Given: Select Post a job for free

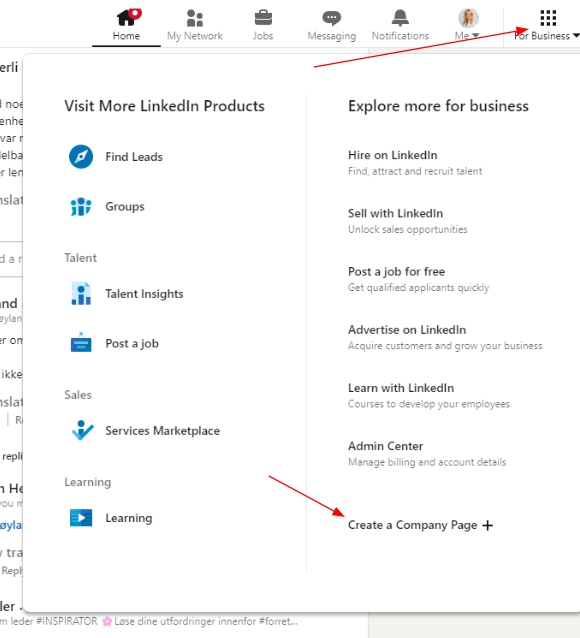Looking at the screenshot, I should tap(396, 271).
